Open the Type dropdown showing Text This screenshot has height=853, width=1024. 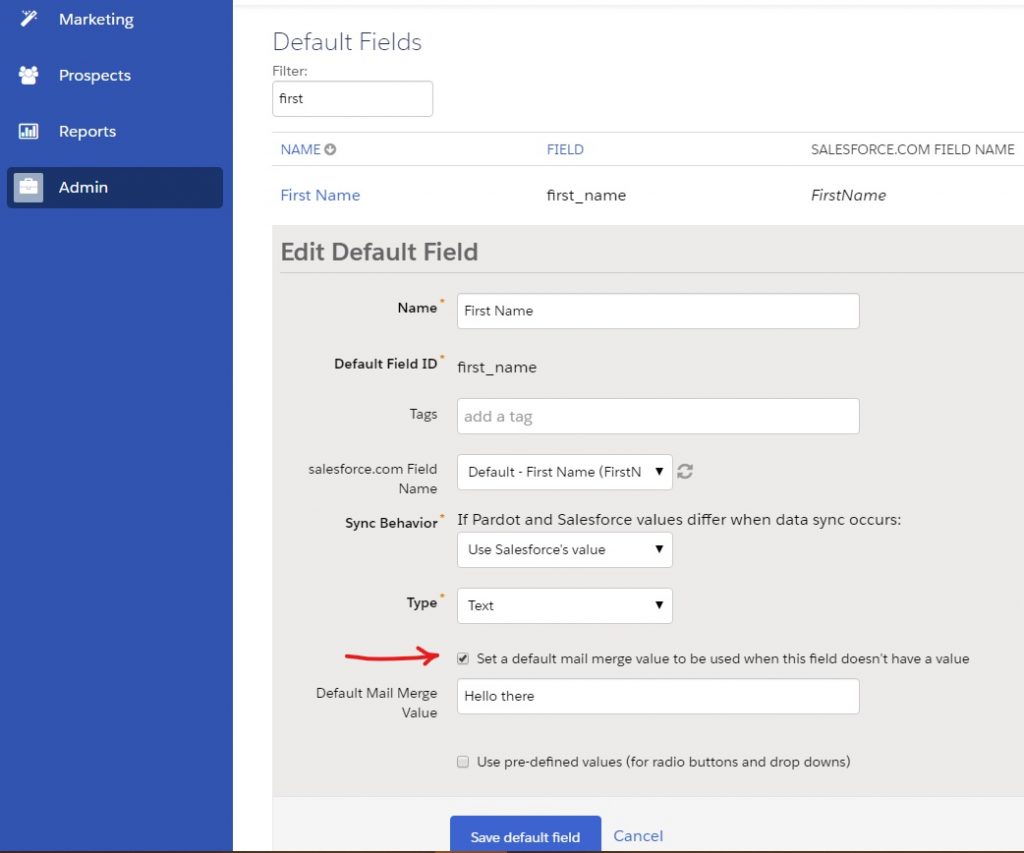tap(564, 605)
